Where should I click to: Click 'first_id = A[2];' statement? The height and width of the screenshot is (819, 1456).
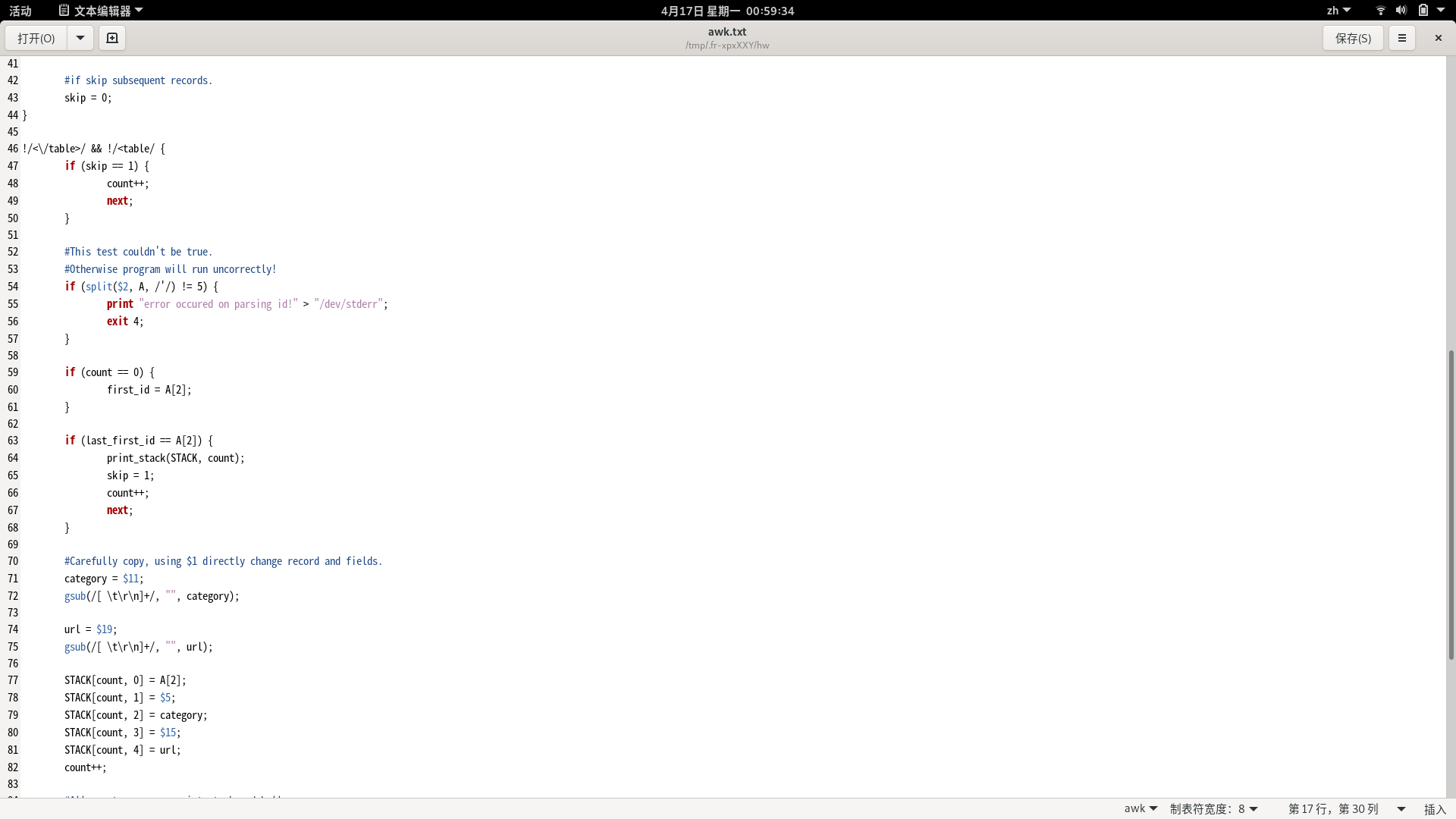(x=149, y=390)
